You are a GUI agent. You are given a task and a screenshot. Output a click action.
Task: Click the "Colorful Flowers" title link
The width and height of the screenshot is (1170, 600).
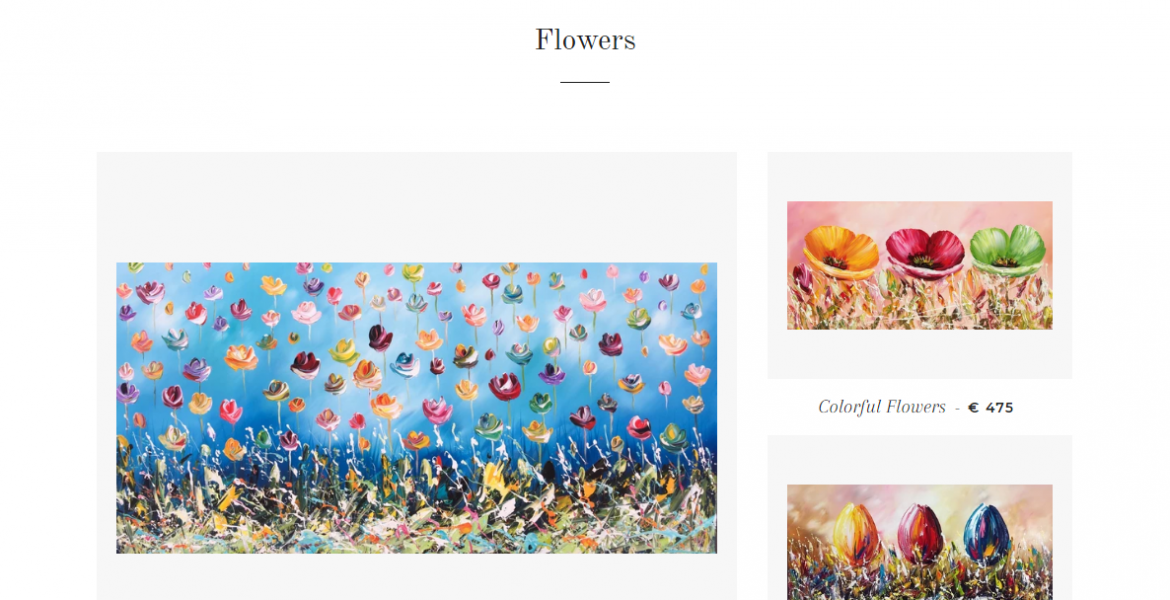[x=881, y=407]
